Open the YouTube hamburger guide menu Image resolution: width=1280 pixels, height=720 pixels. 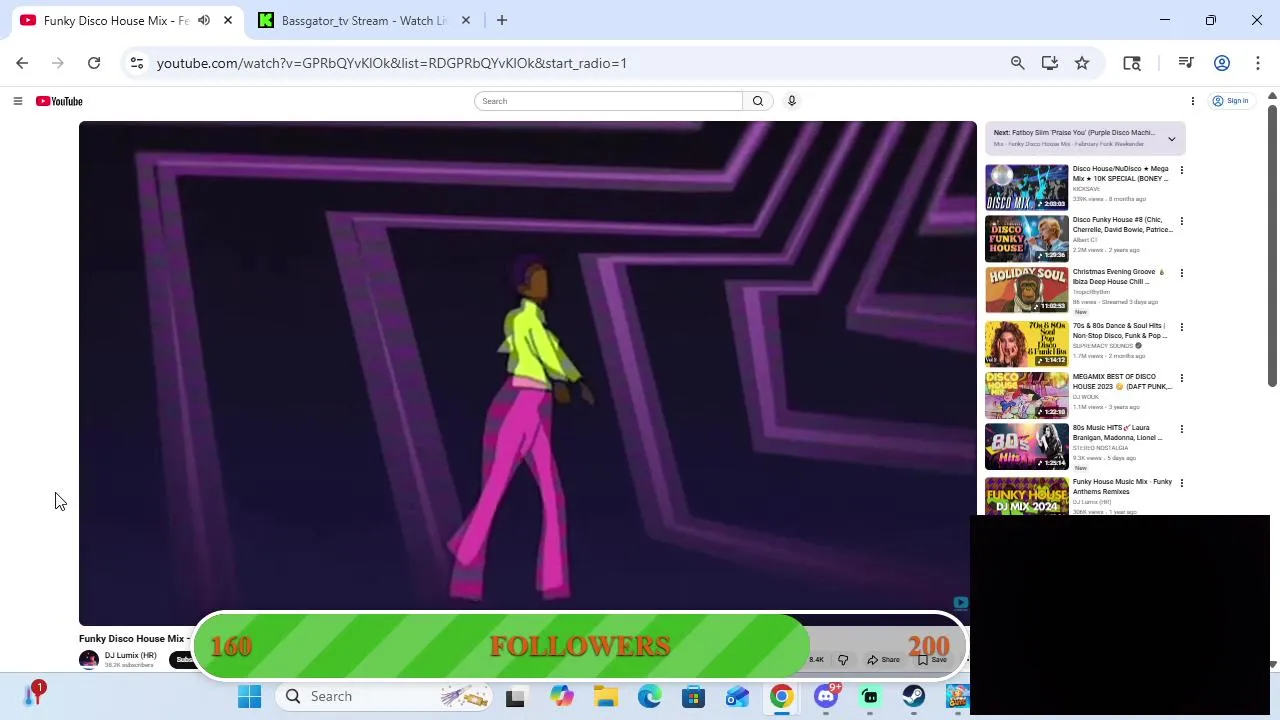click(x=17, y=101)
